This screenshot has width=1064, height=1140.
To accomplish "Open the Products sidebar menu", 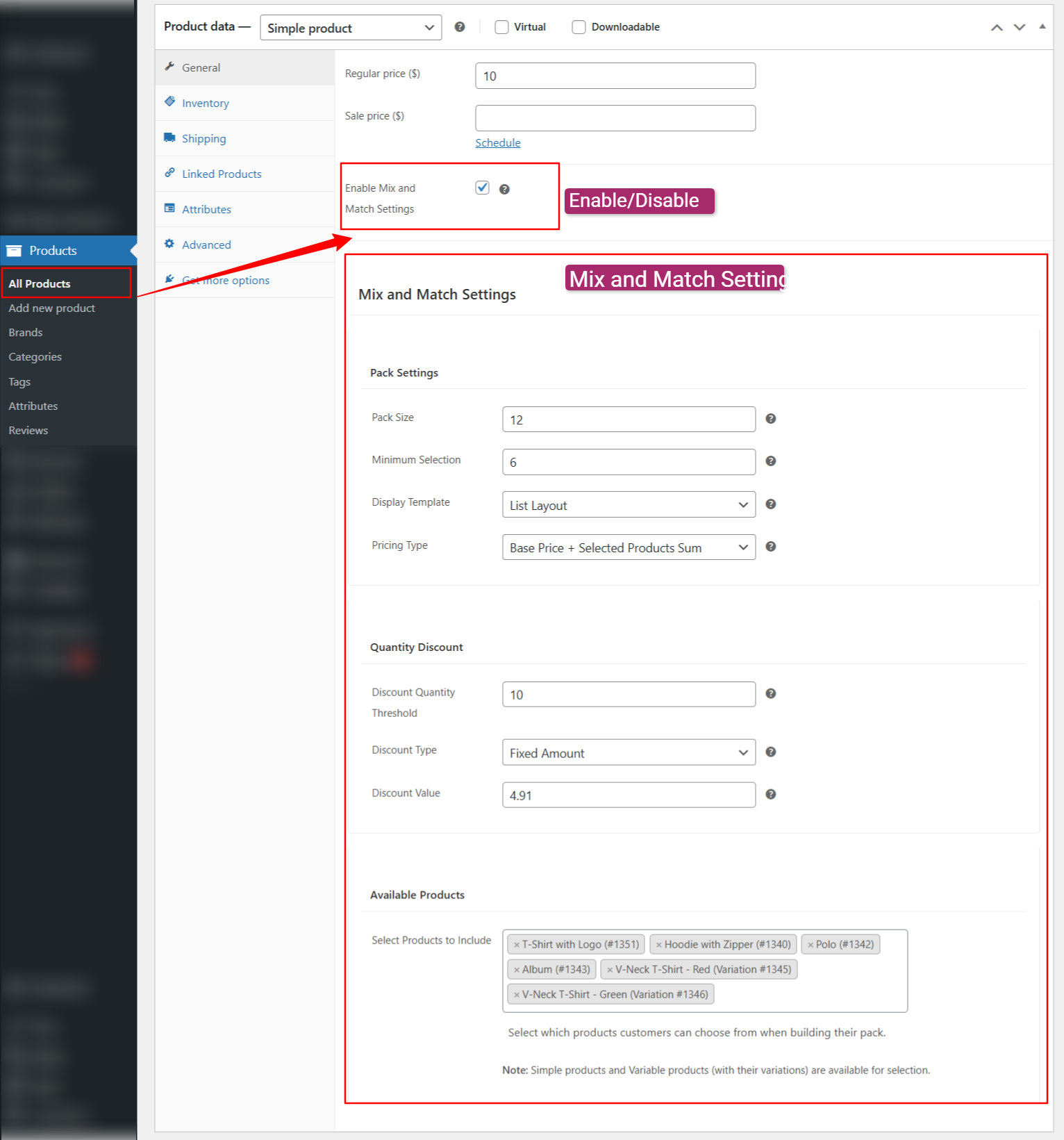I will pyautogui.click(x=68, y=251).
